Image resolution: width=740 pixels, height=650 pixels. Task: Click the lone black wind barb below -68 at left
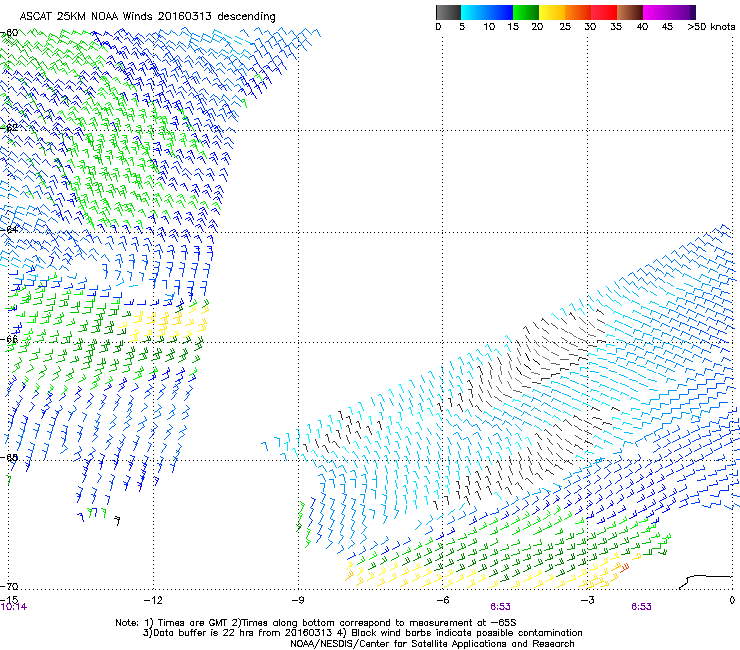click(x=117, y=521)
